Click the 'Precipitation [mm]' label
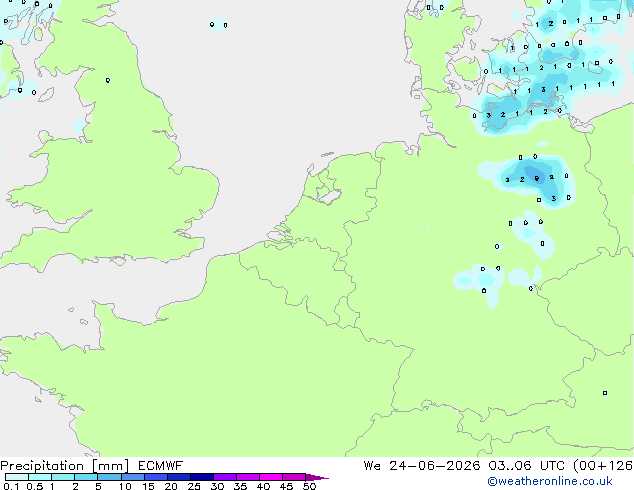Image resolution: width=634 pixels, height=490 pixels. tap(64, 466)
